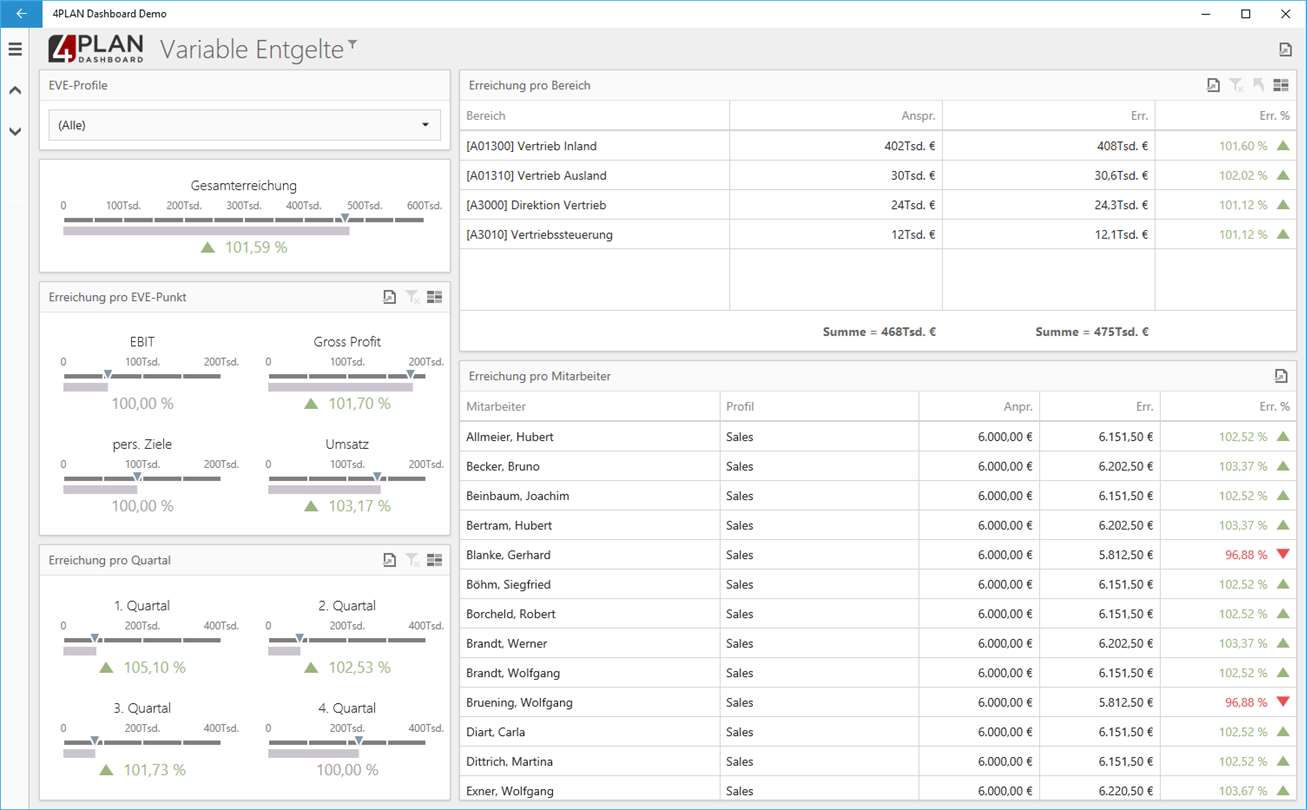Export the Erreichung pro Quartal panel
The width and height of the screenshot is (1307, 810).
point(390,560)
